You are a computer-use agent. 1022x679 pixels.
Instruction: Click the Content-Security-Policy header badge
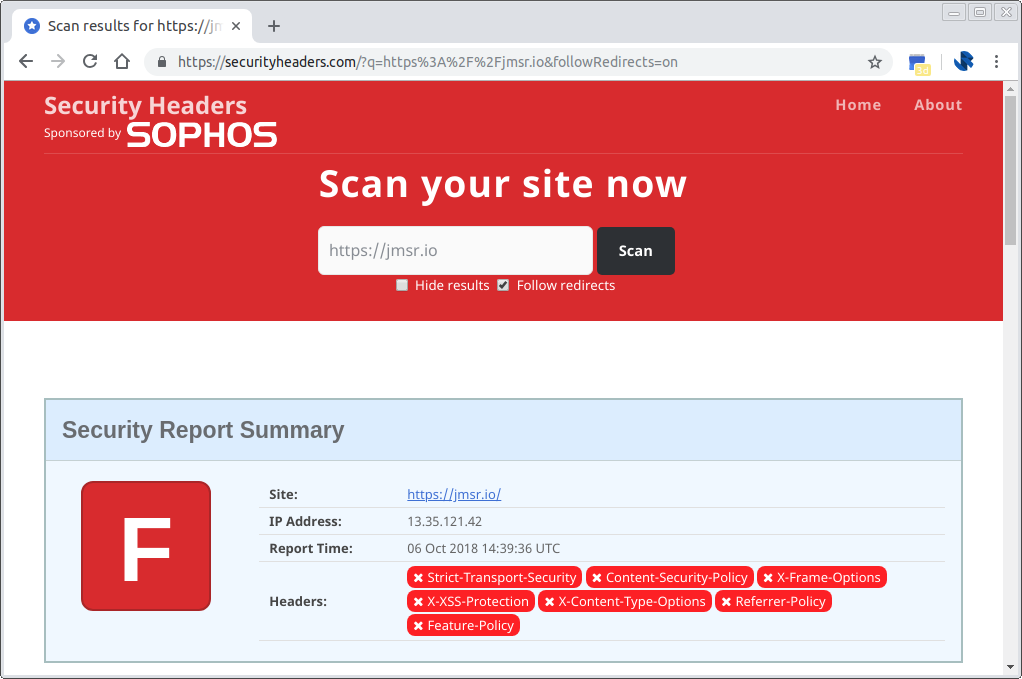[x=669, y=577]
